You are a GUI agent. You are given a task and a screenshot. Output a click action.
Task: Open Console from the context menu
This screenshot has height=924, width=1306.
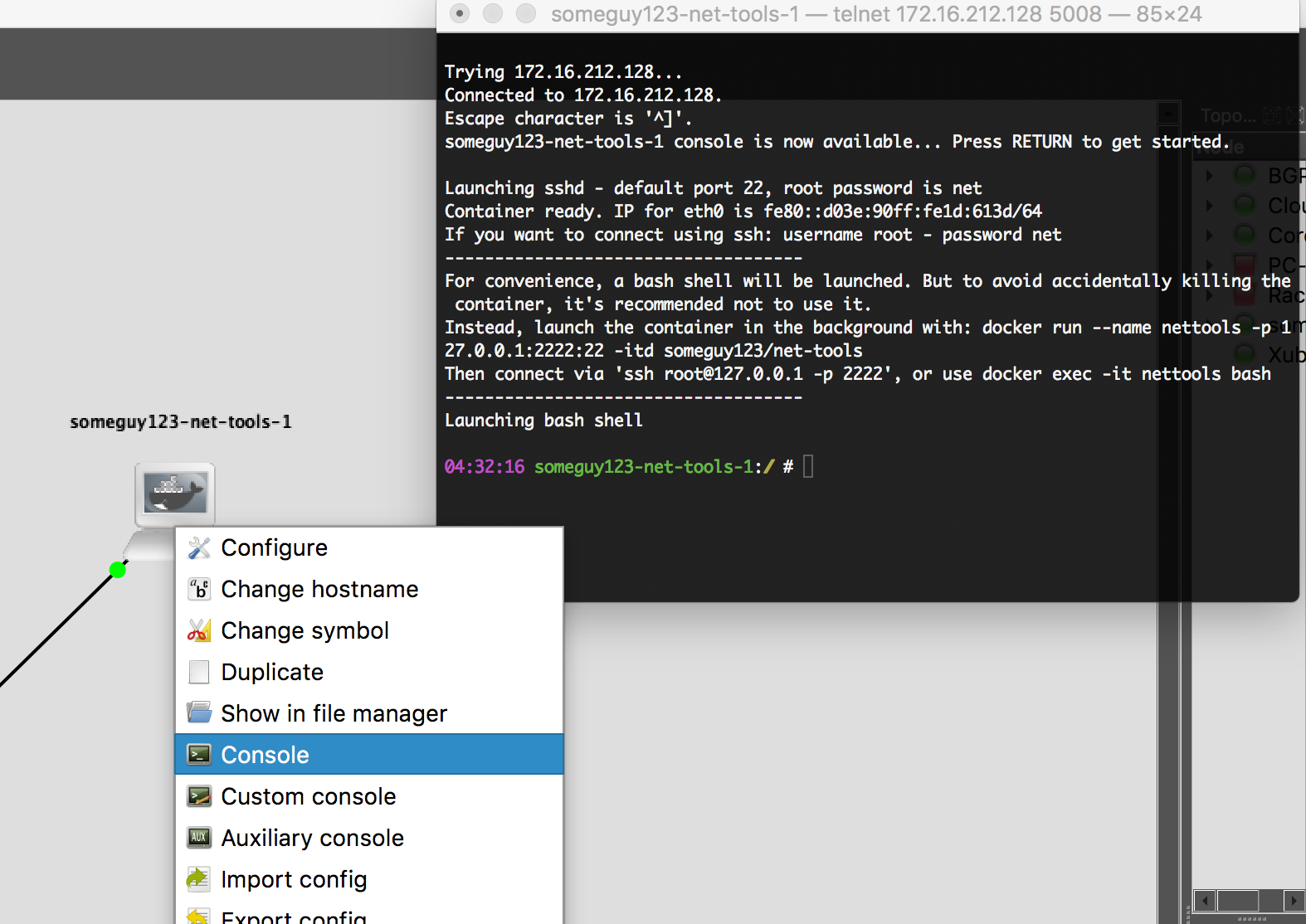pyautogui.click(x=369, y=755)
